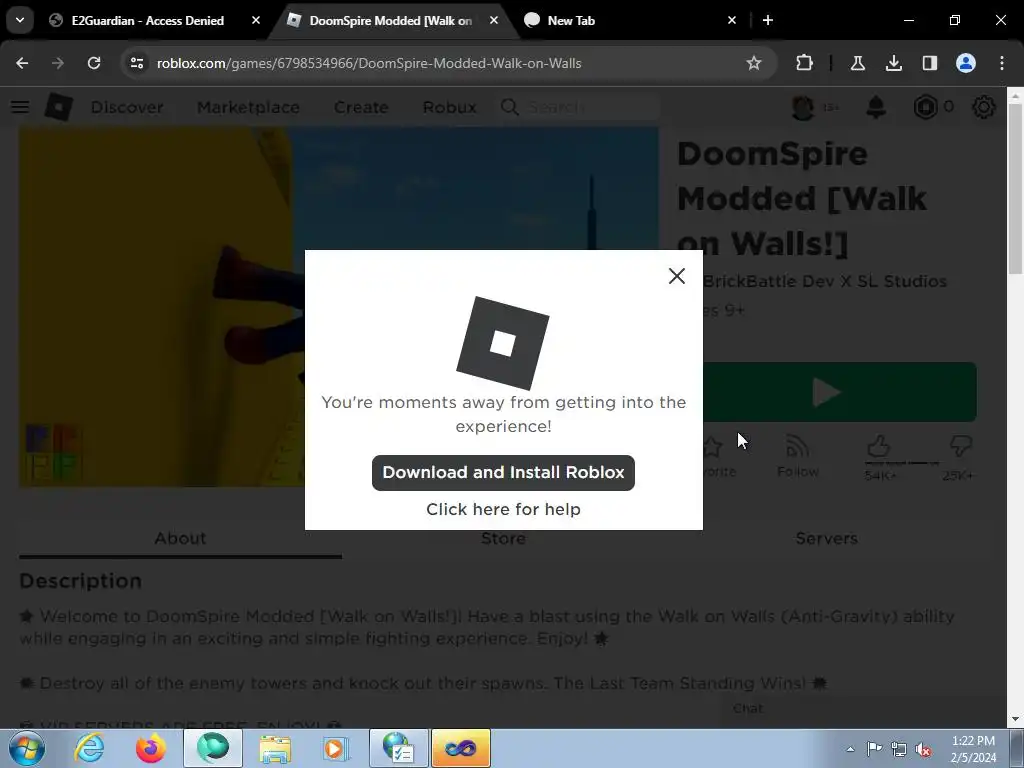Open the Robux balance icon
The width and height of the screenshot is (1024, 768).
925,107
